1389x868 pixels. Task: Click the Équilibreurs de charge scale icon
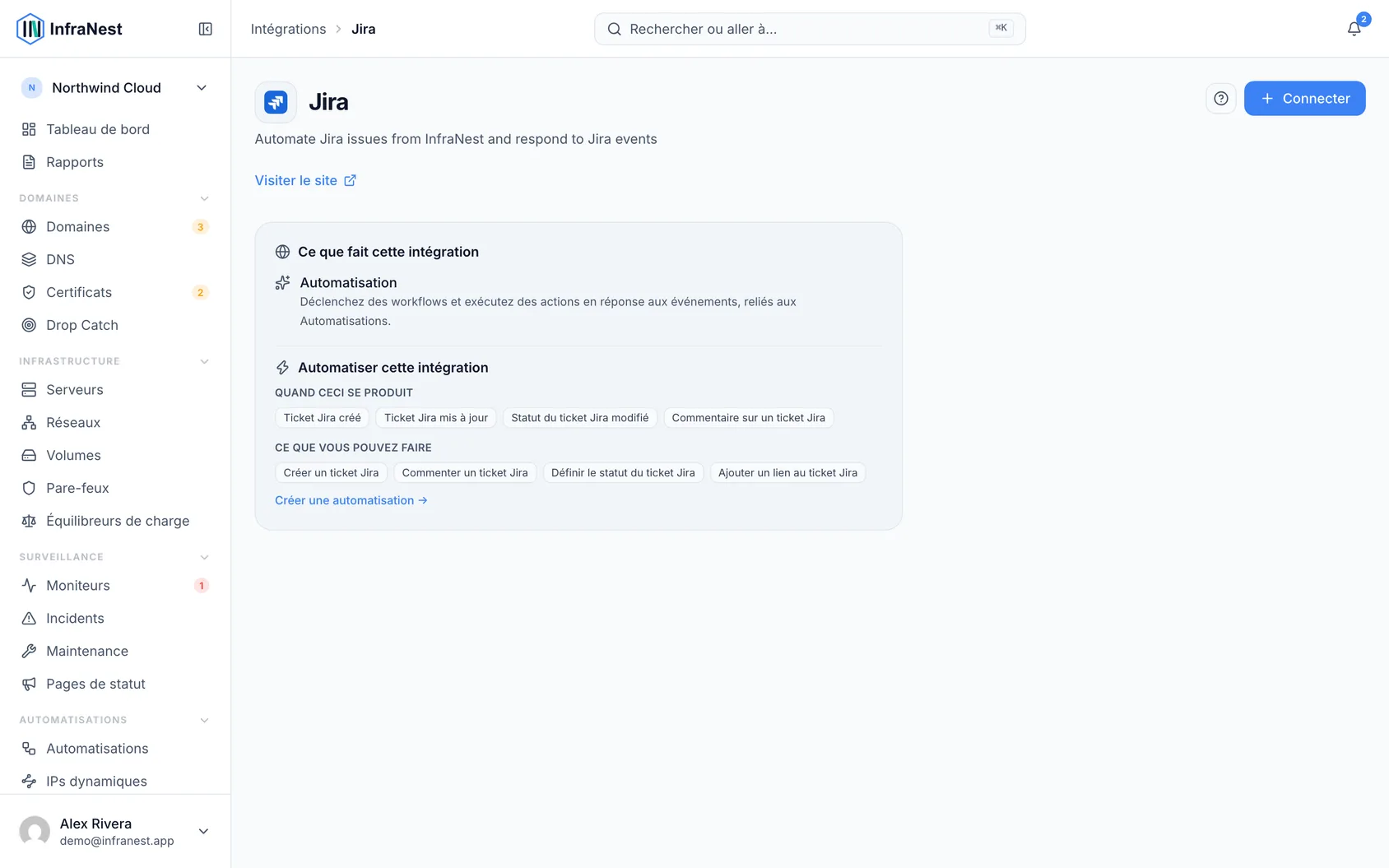pyautogui.click(x=29, y=521)
